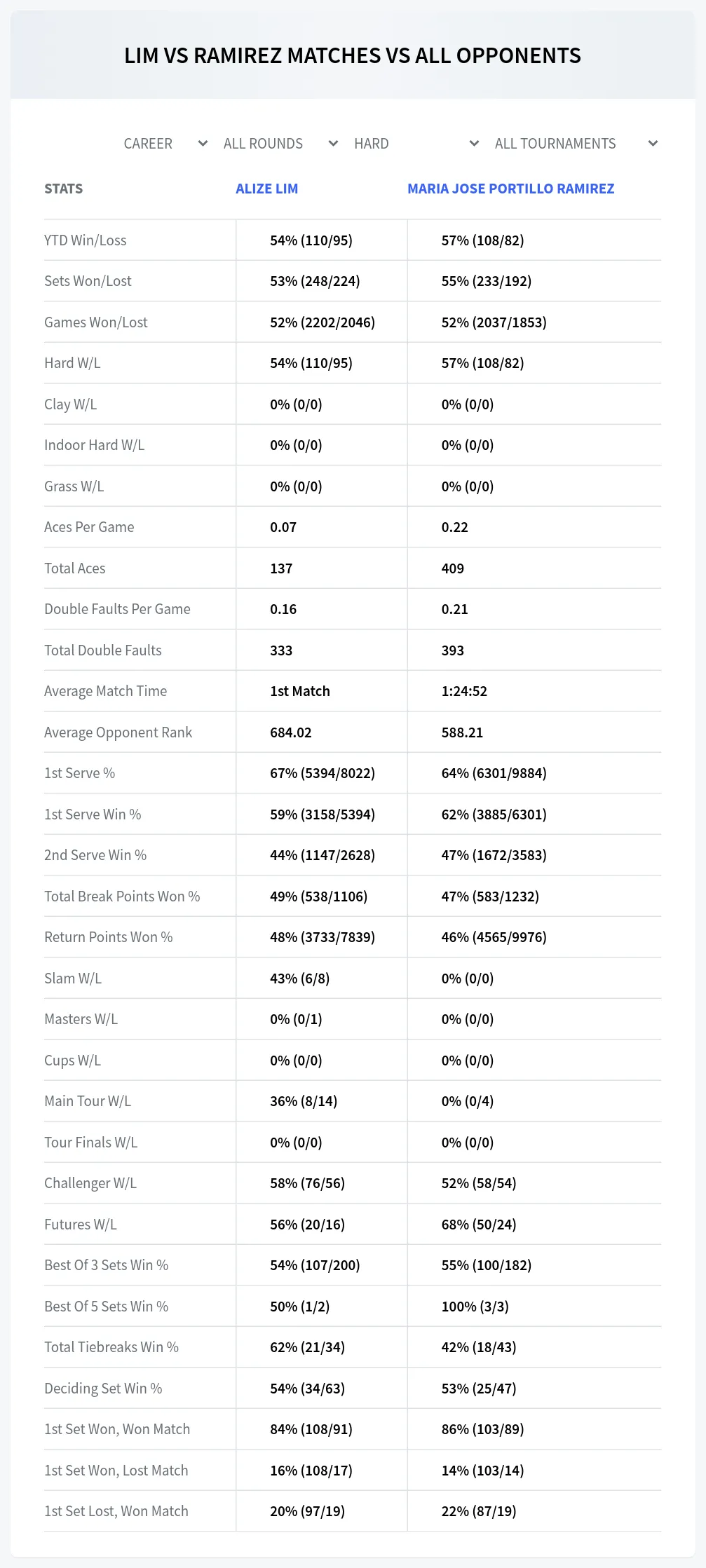Open ALIZE LIM player profile link
The image size is (706, 1568).
pyautogui.click(x=267, y=189)
